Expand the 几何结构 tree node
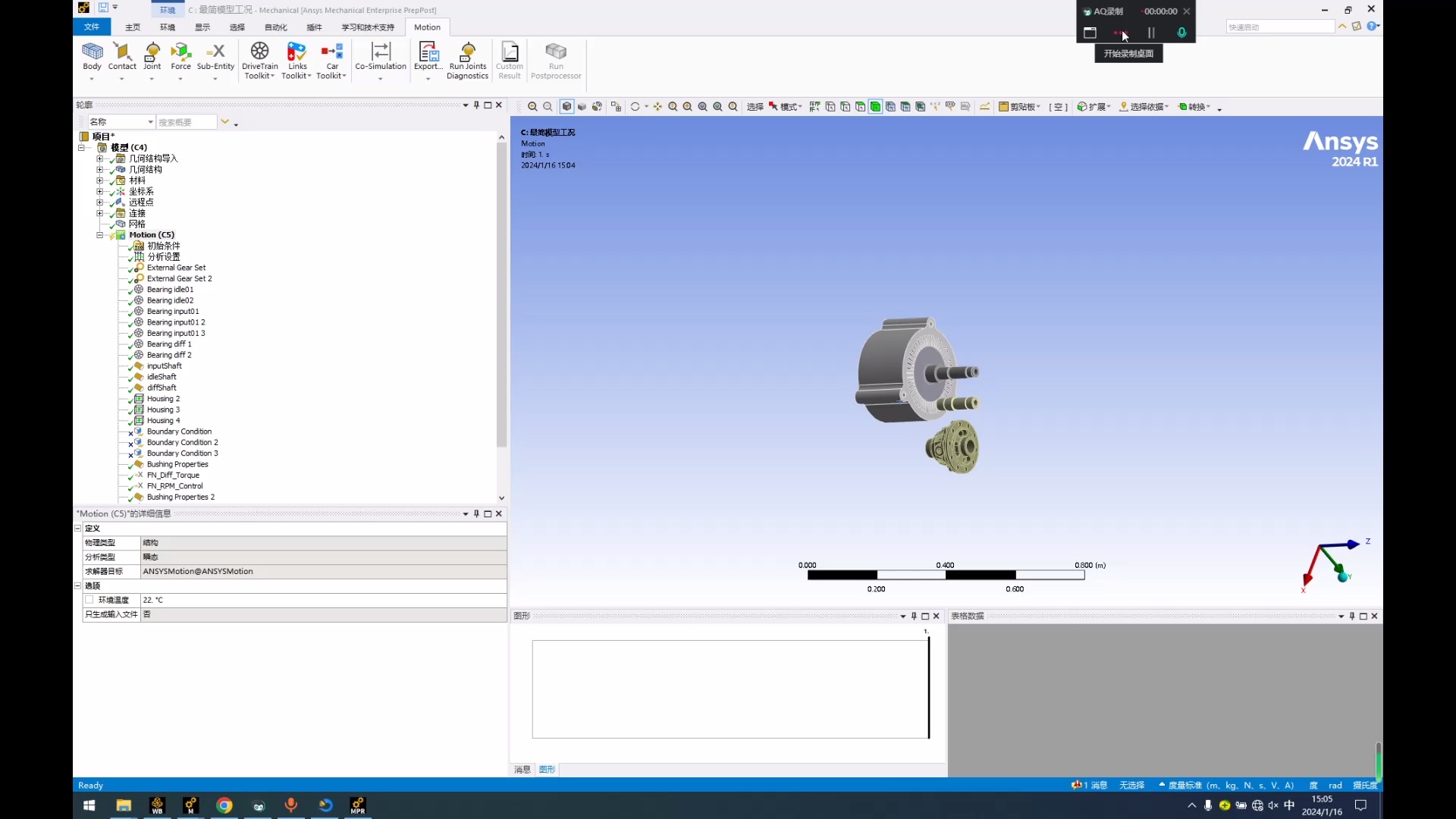The width and height of the screenshot is (1456, 819). pos(101,169)
